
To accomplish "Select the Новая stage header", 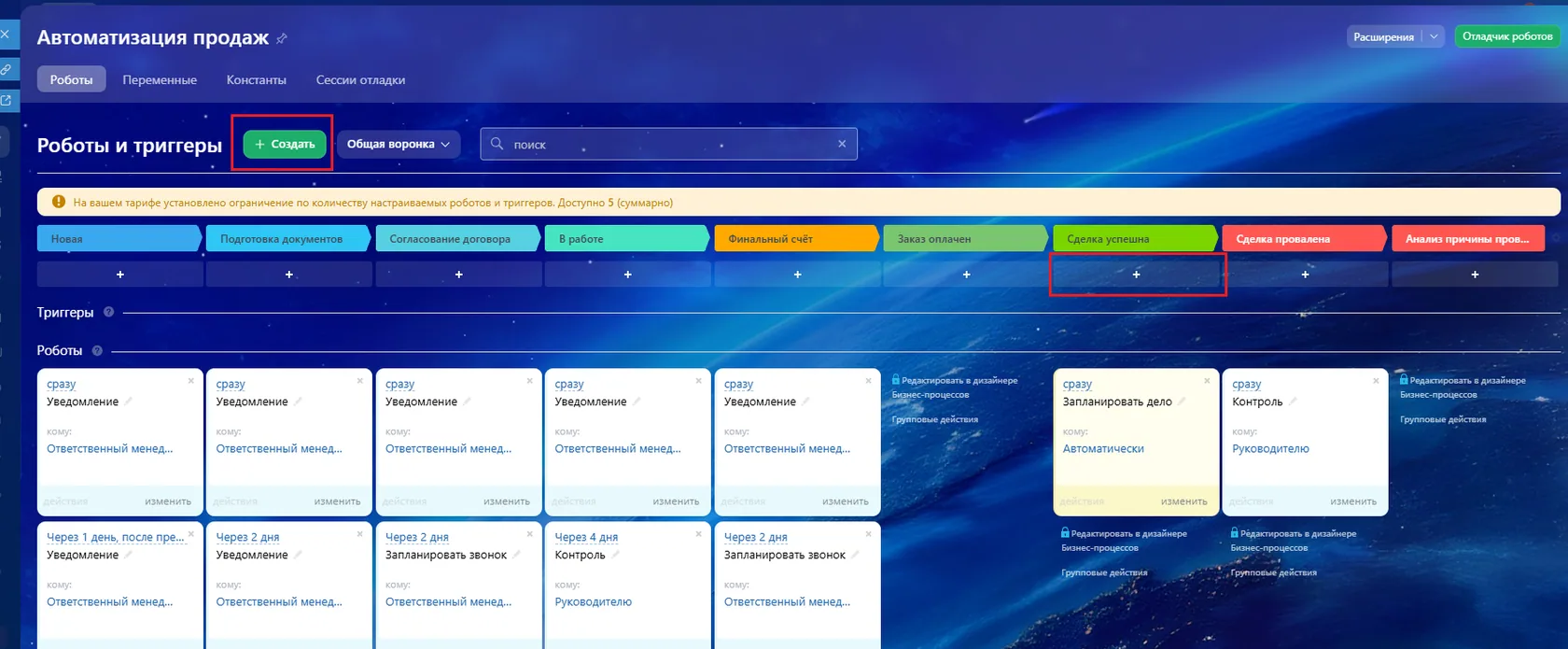I will click(119, 239).
